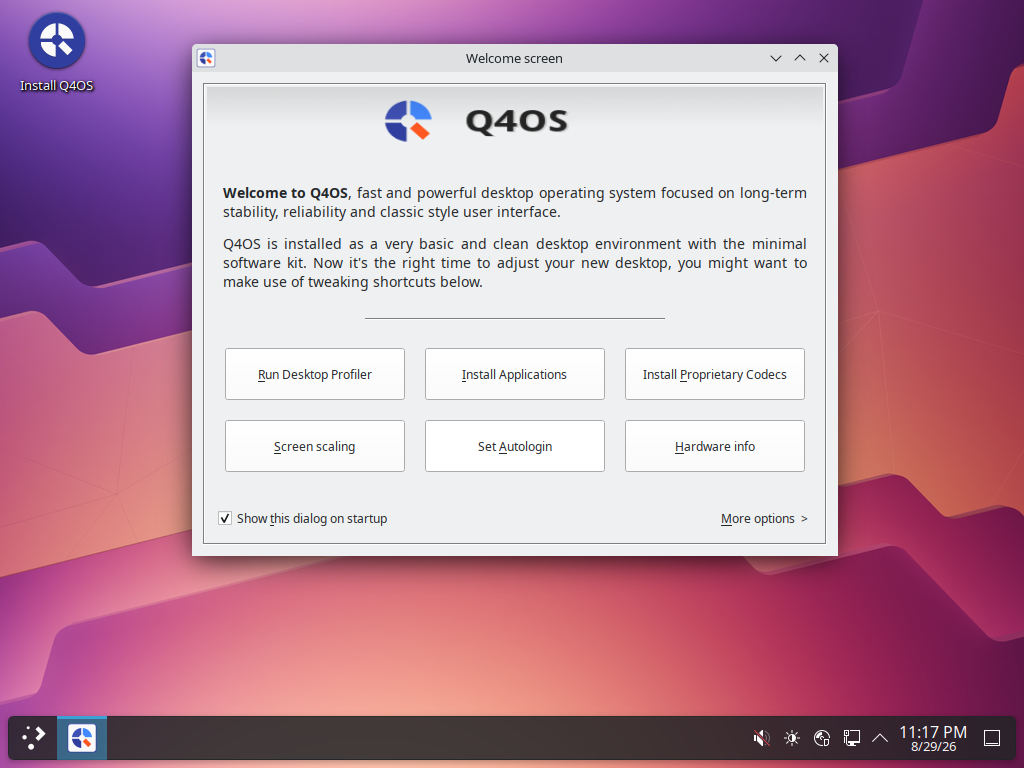Expand the hidden system tray icons arrow
Viewport: 1024px width, 768px height.
[x=880, y=738]
